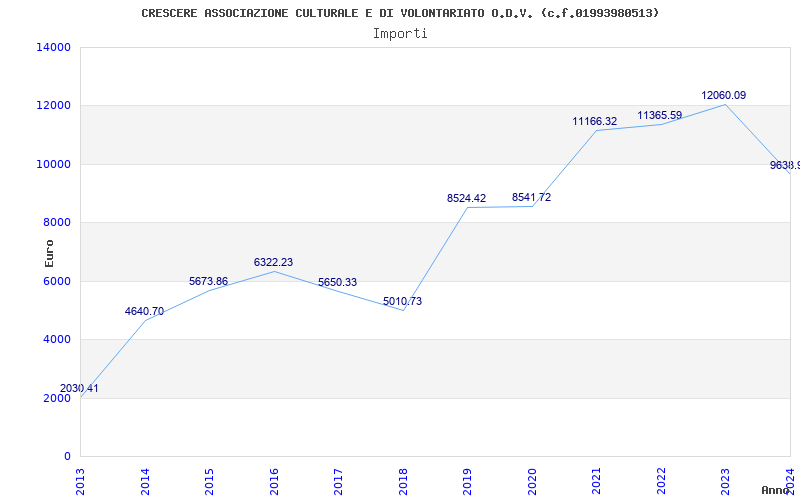
Task: Click the x-axis year 2013
Action: 81,482
